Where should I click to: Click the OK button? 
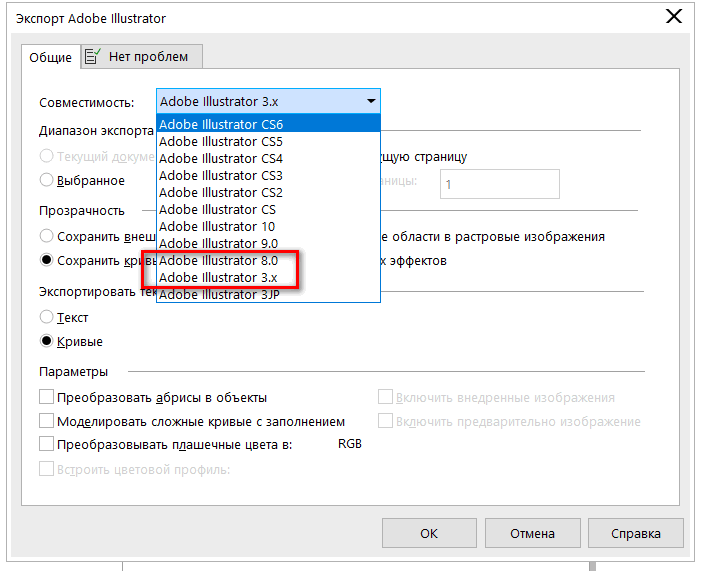pos(428,533)
